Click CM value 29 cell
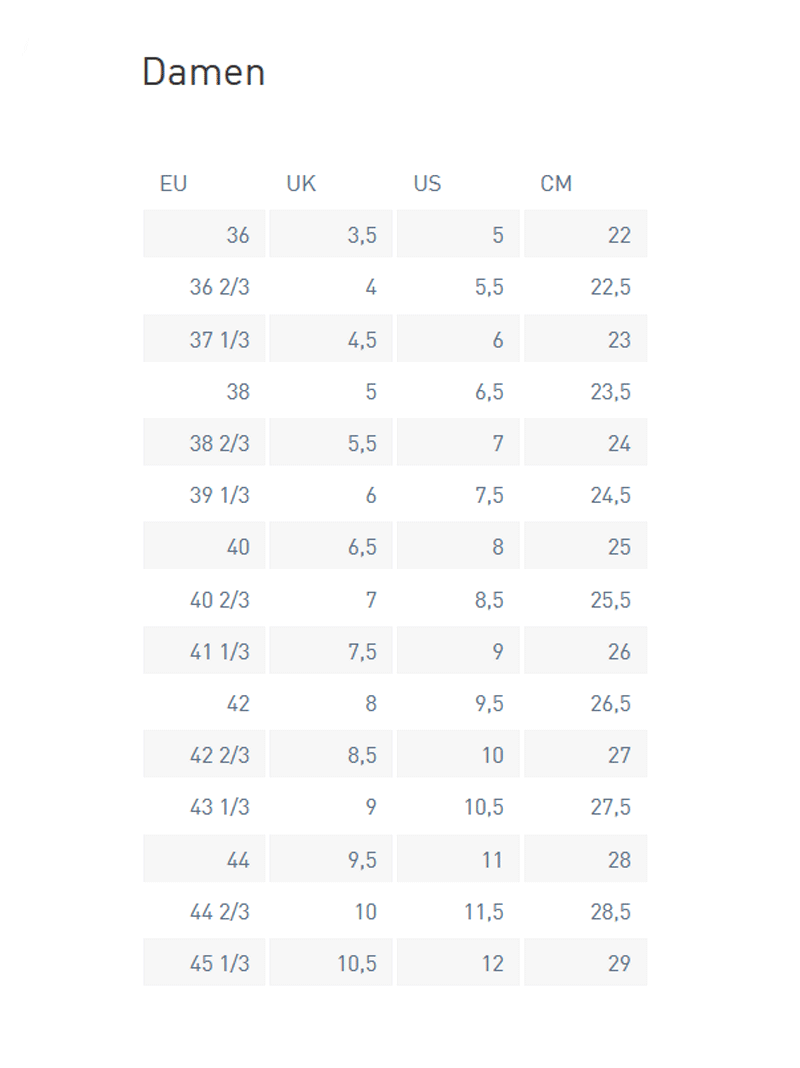800x1068 pixels. coord(586,962)
